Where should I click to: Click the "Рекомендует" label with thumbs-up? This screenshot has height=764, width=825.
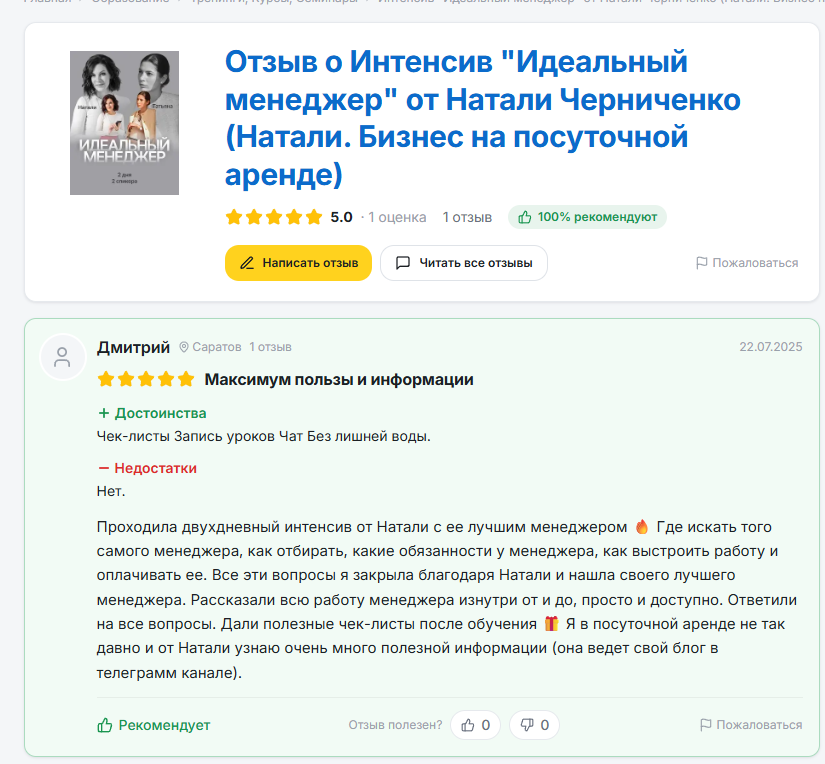(x=154, y=725)
